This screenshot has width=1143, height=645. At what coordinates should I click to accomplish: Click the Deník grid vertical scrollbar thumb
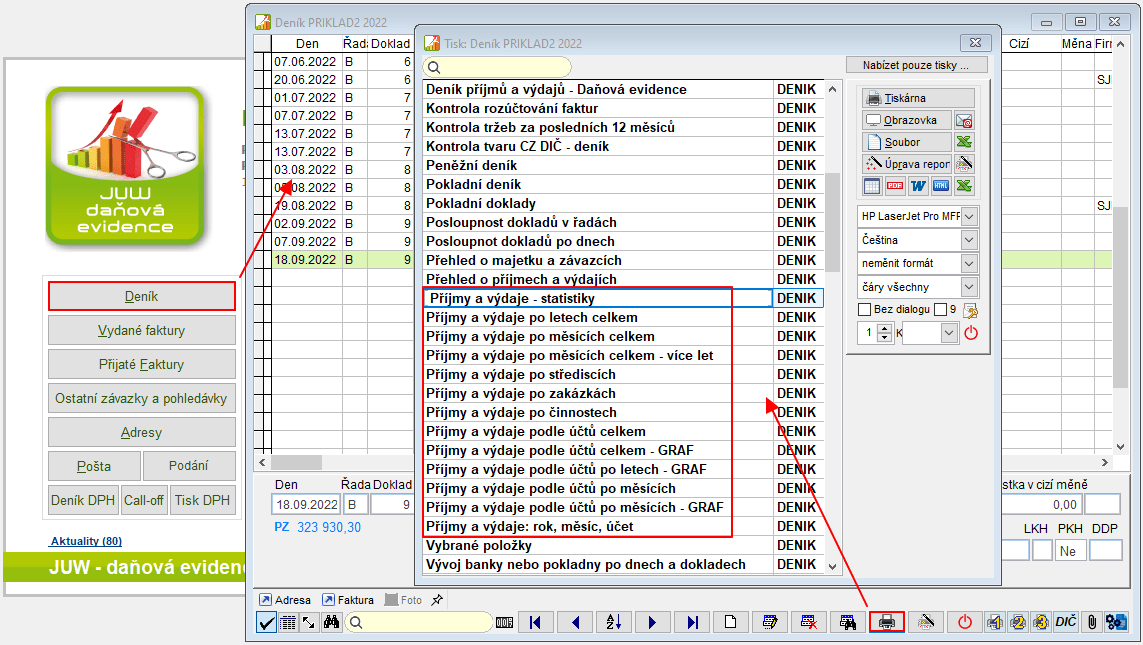1120,297
